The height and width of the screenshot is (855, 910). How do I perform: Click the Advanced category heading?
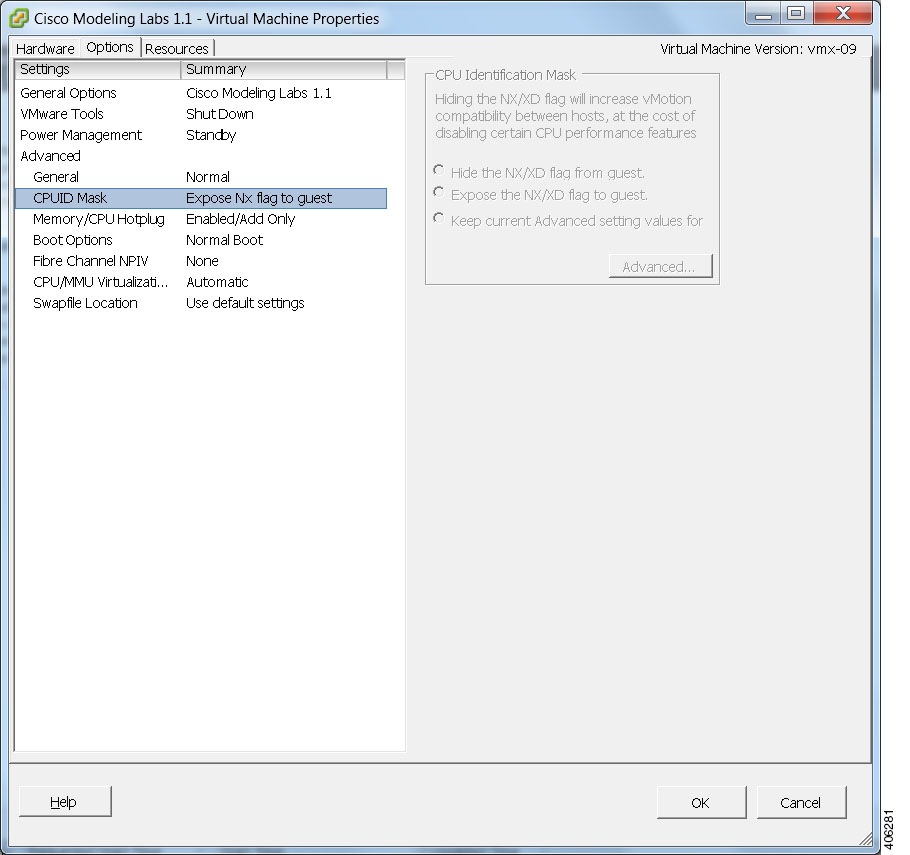pos(50,156)
